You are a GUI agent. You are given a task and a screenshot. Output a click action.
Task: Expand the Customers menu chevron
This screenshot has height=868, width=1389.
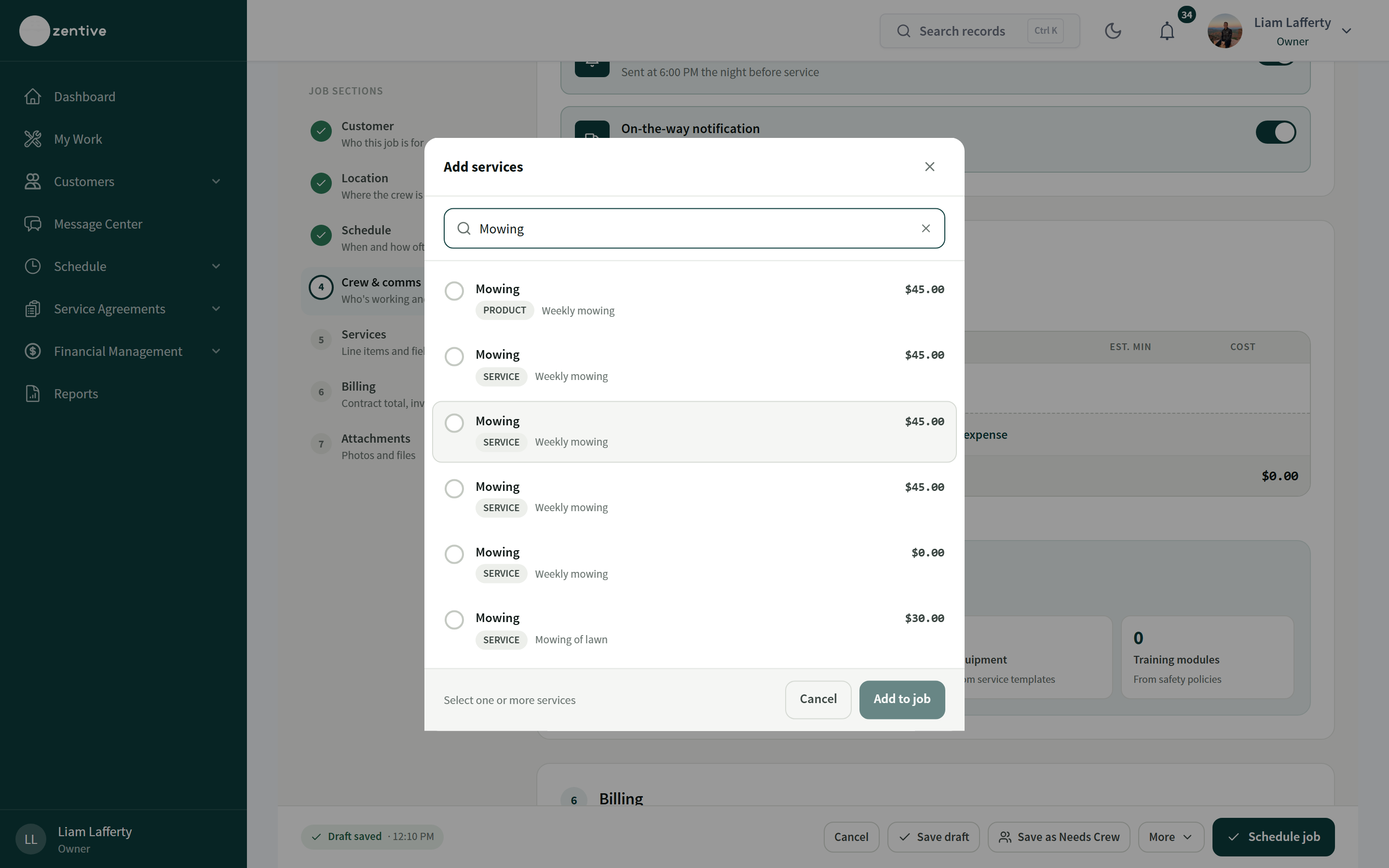click(x=216, y=181)
